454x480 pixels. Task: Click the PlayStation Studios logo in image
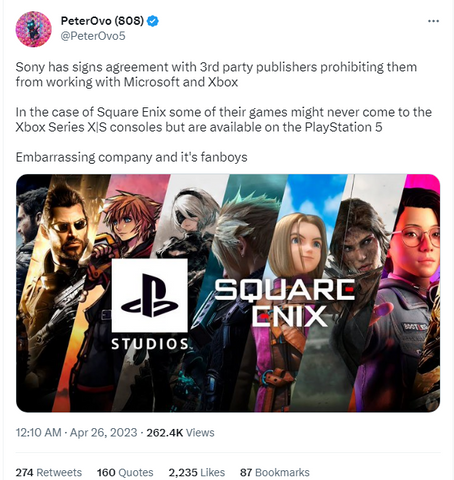[150, 304]
